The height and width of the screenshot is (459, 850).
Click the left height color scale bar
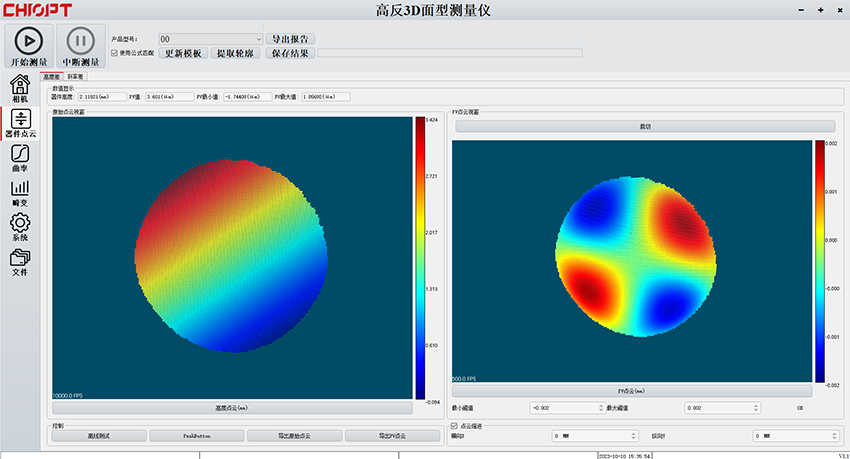coord(420,260)
